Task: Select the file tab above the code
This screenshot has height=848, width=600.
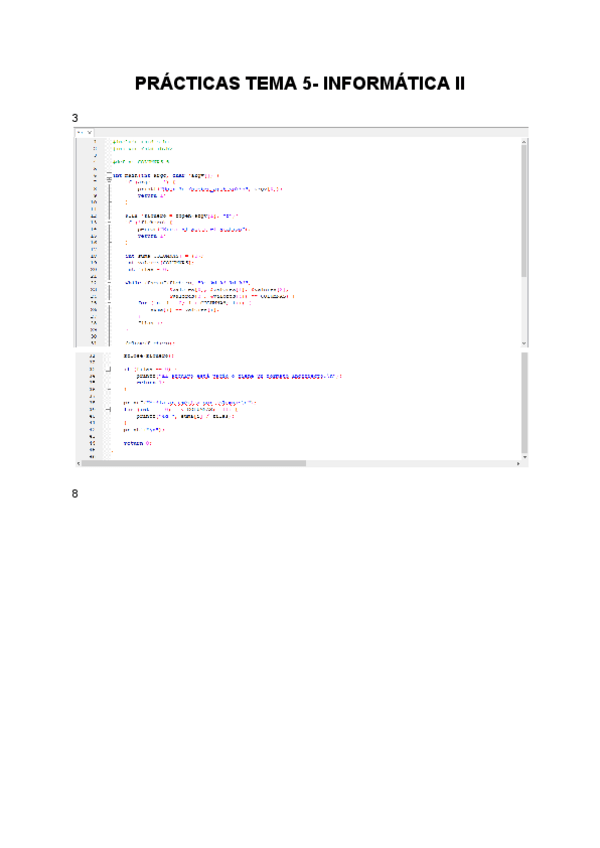Action: (x=79, y=132)
